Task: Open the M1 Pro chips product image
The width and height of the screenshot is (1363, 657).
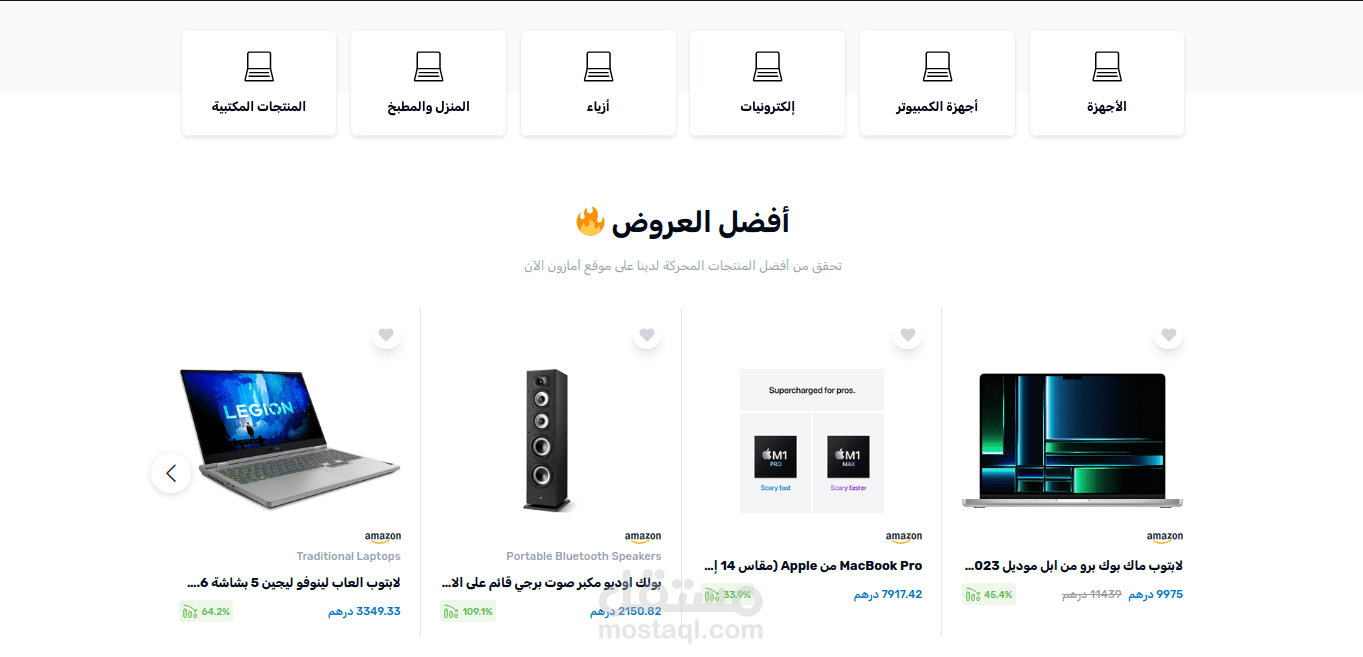Action: coord(812,441)
